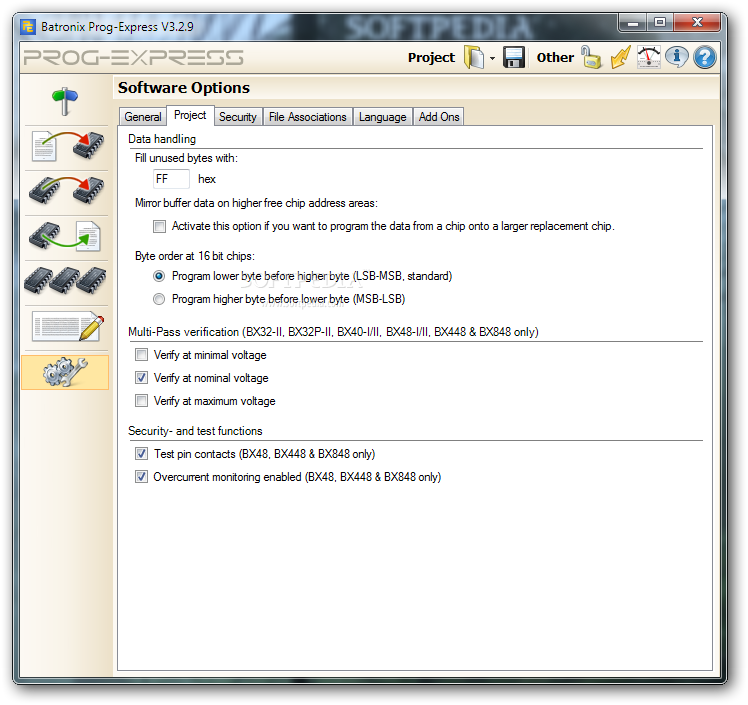Enable mirror buffer data checkbox
748x705 pixels.
click(x=159, y=226)
